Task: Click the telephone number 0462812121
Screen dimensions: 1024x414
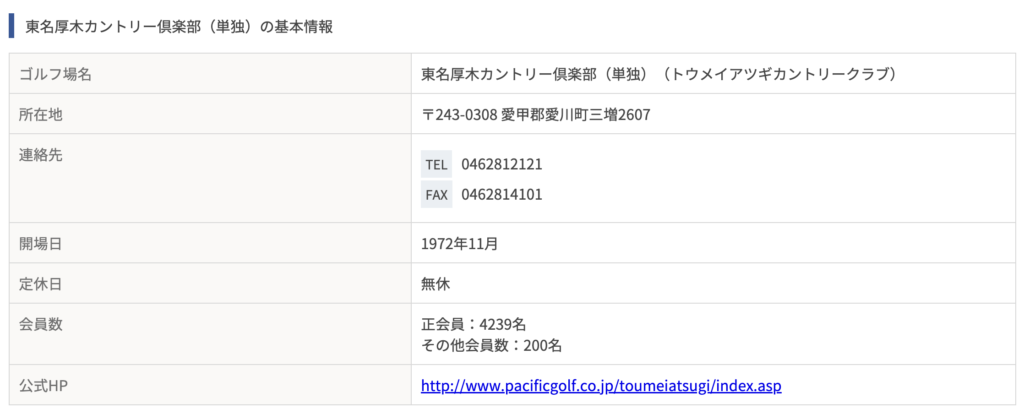Action: click(502, 165)
